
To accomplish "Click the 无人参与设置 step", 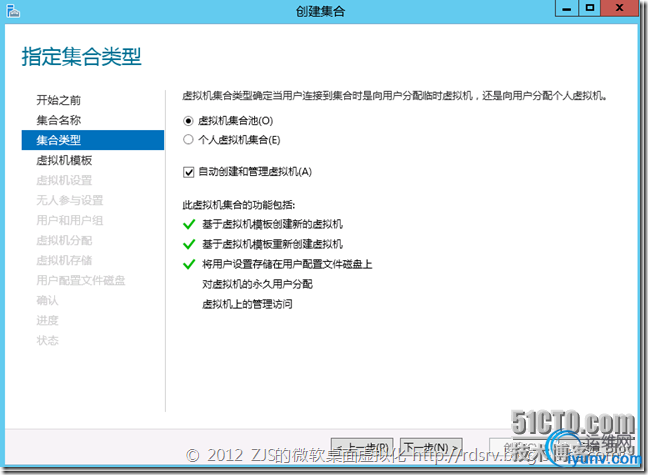I will click(x=70, y=201).
